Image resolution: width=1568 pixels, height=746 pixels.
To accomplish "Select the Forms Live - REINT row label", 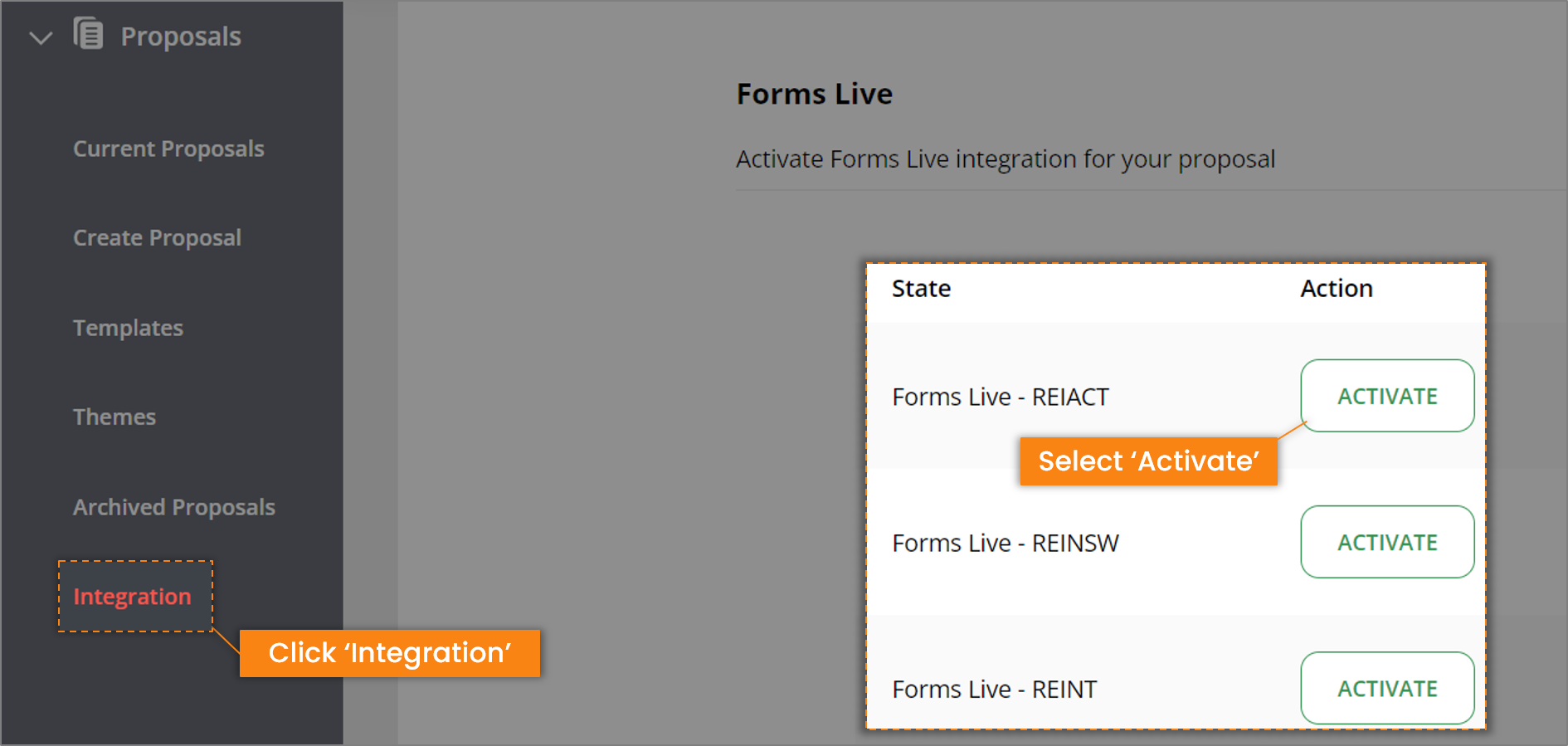I will click(993, 688).
